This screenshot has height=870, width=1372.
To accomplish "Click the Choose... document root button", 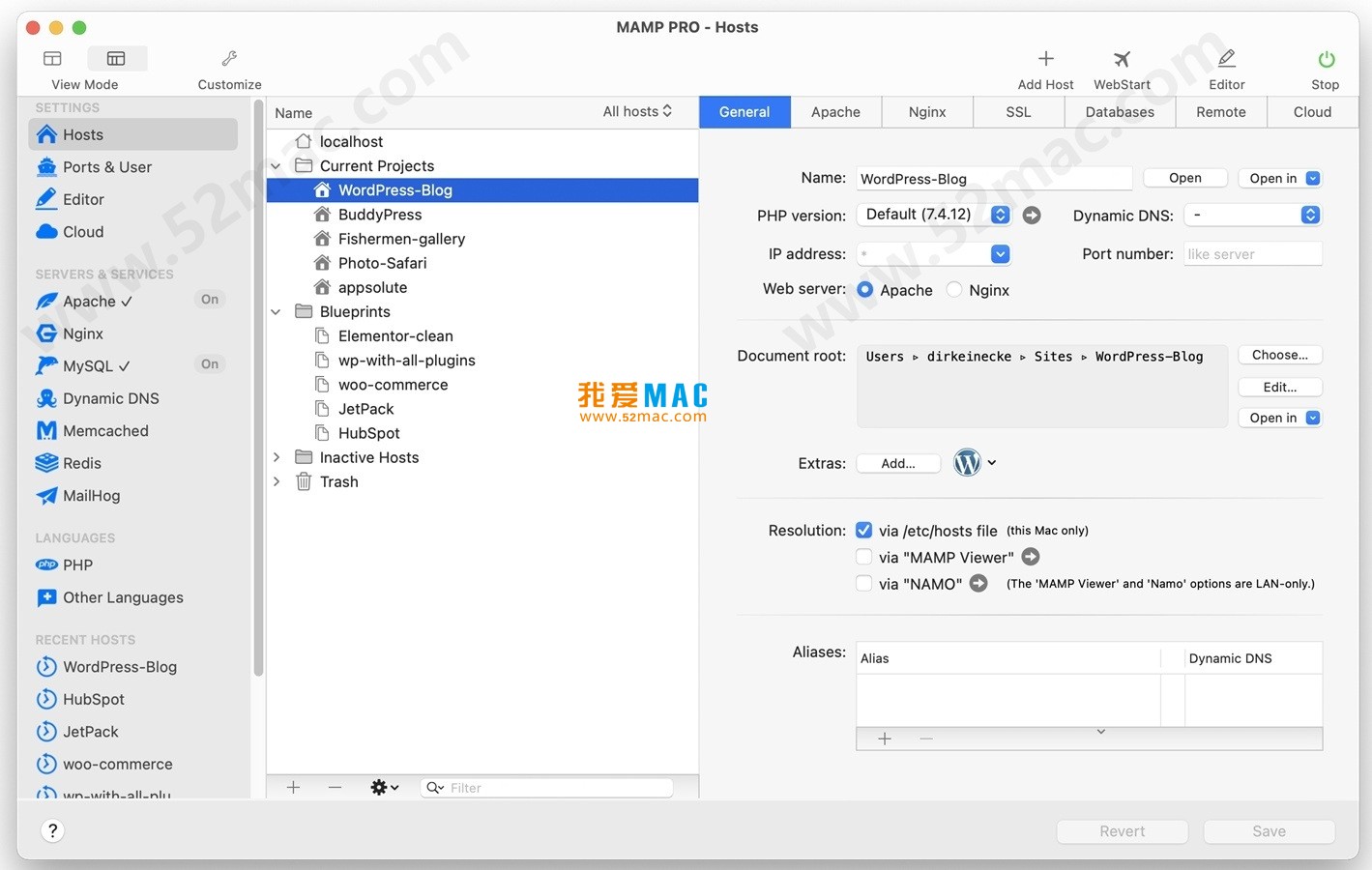I will click(x=1280, y=355).
